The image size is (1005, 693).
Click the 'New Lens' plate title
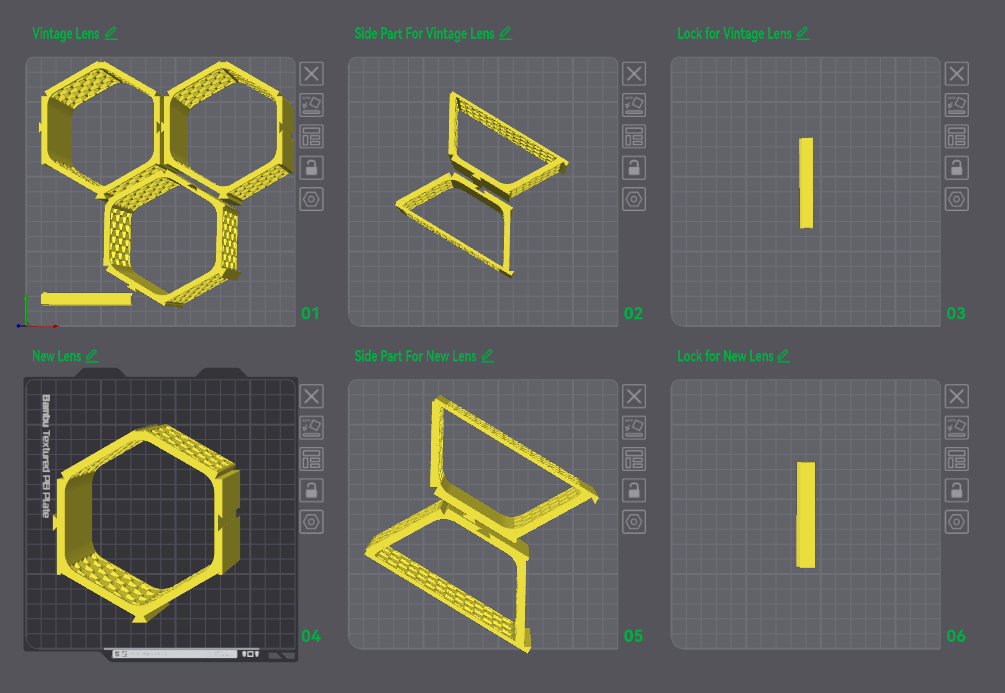56,356
